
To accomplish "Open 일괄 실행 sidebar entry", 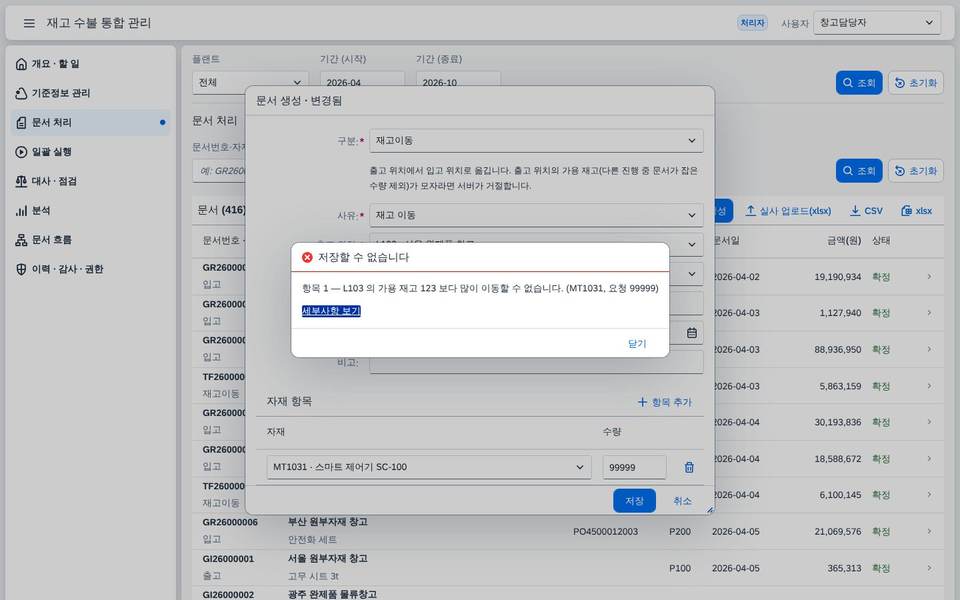I will pos(91,152).
